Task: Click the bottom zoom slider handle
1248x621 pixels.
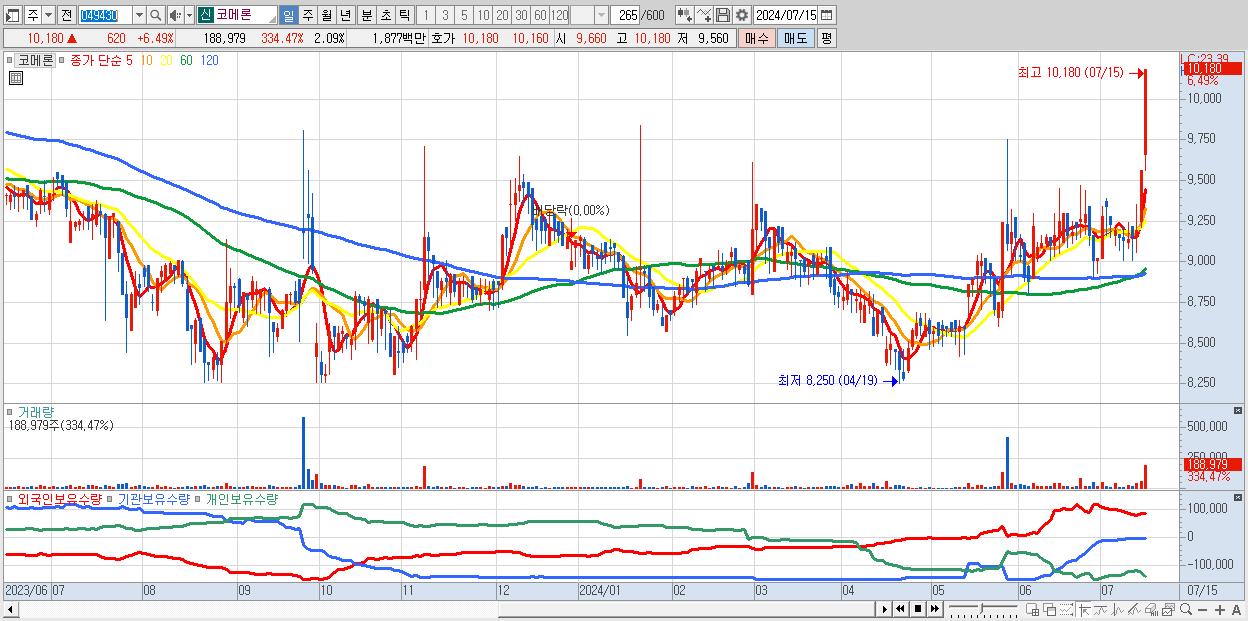Action: coord(982,608)
